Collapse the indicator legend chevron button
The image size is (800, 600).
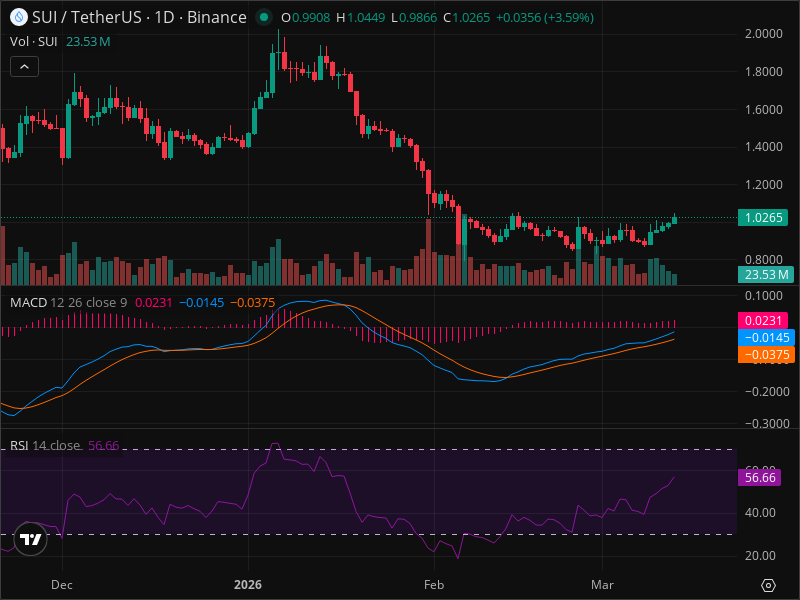[x=24, y=67]
